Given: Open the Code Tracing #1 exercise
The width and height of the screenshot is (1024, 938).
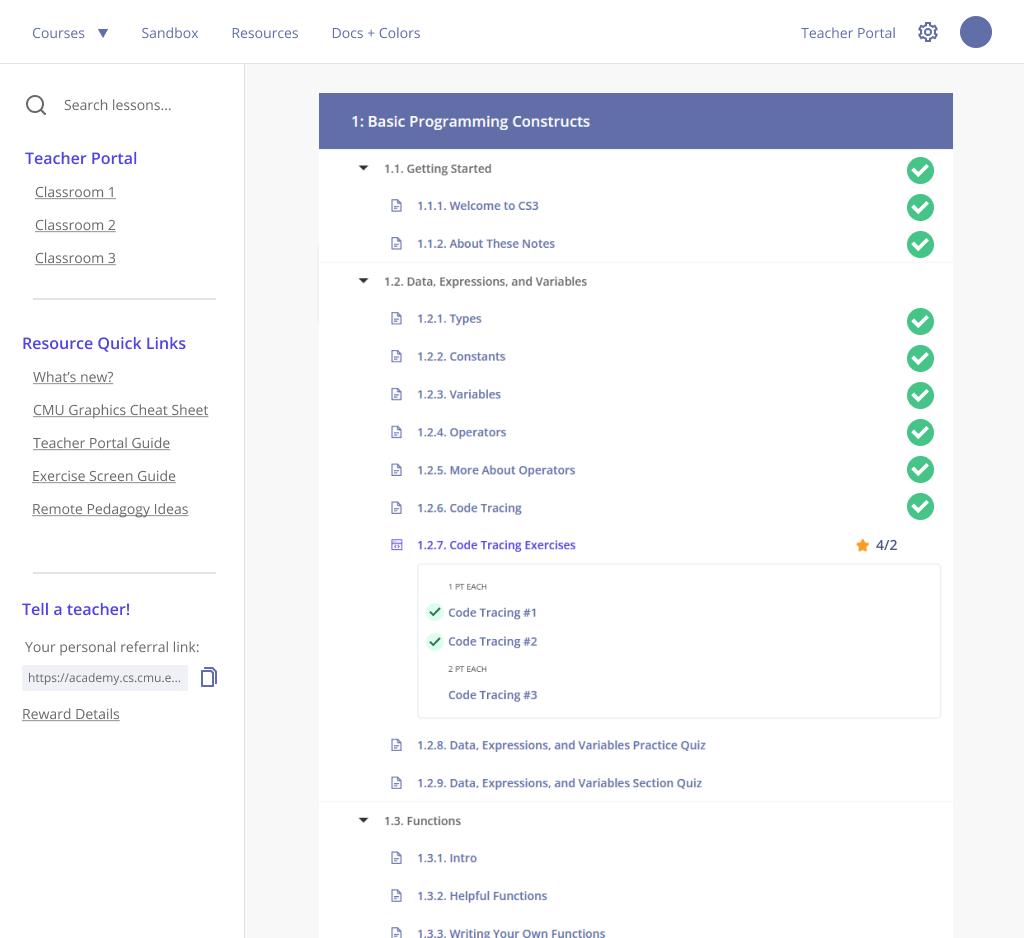Looking at the screenshot, I should (492, 613).
